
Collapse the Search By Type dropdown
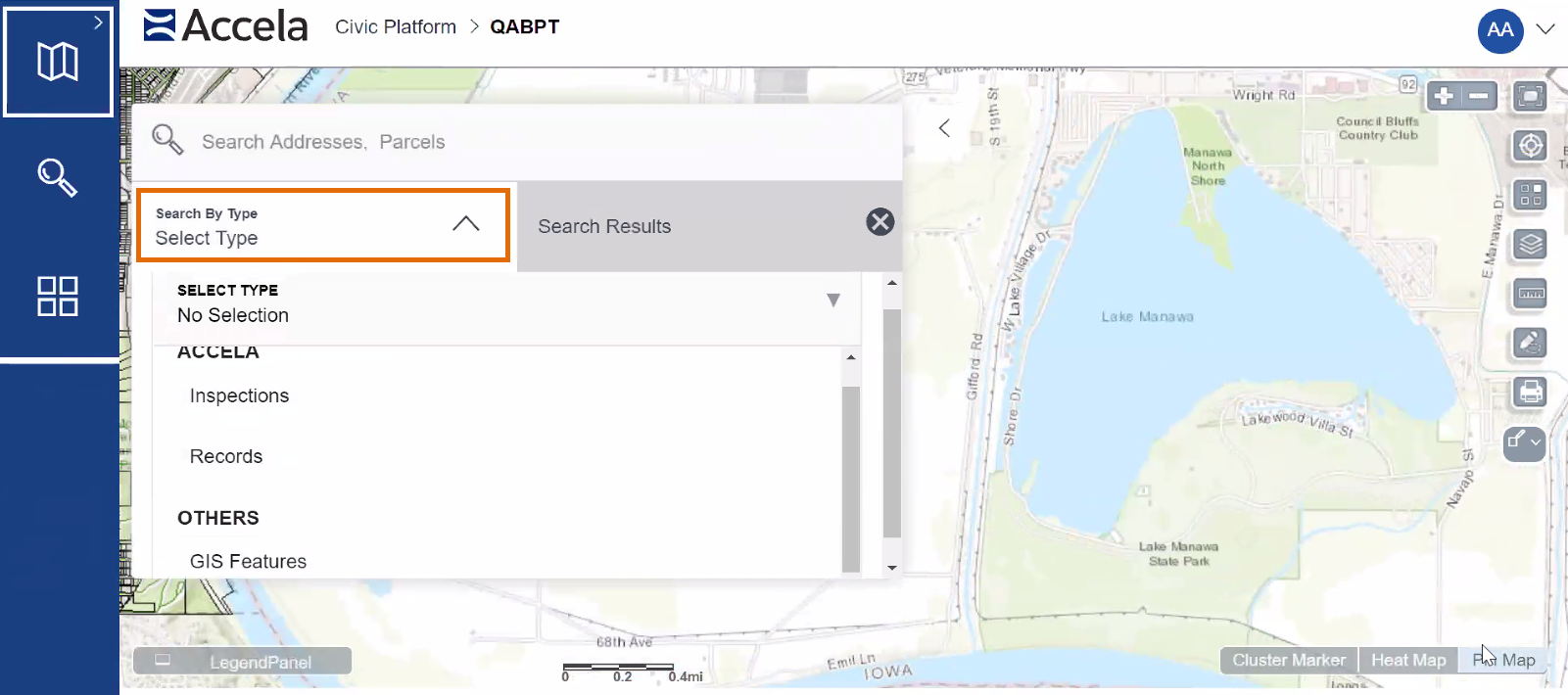pos(466,224)
